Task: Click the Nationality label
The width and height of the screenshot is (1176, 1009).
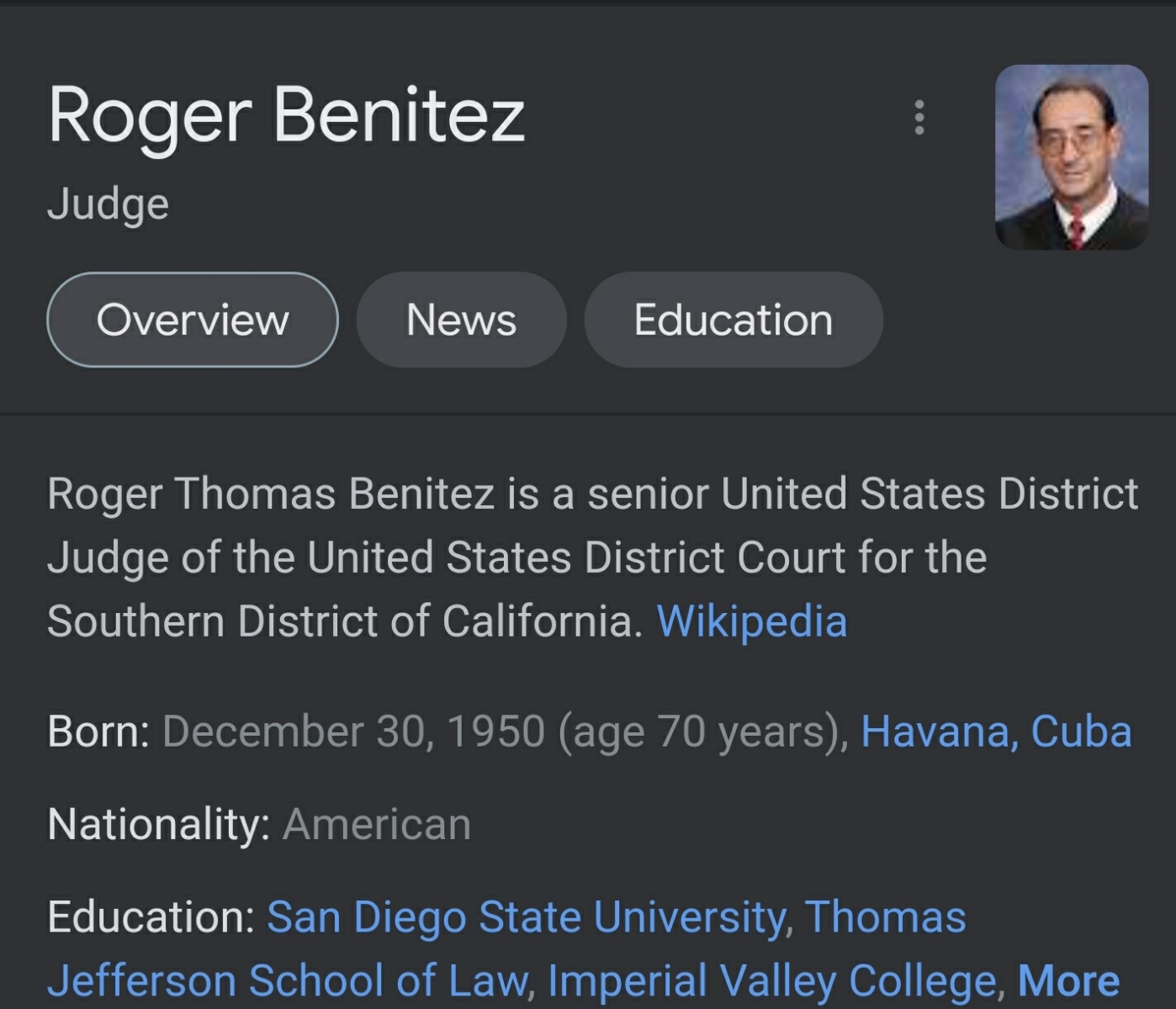Action: (x=158, y=824)
